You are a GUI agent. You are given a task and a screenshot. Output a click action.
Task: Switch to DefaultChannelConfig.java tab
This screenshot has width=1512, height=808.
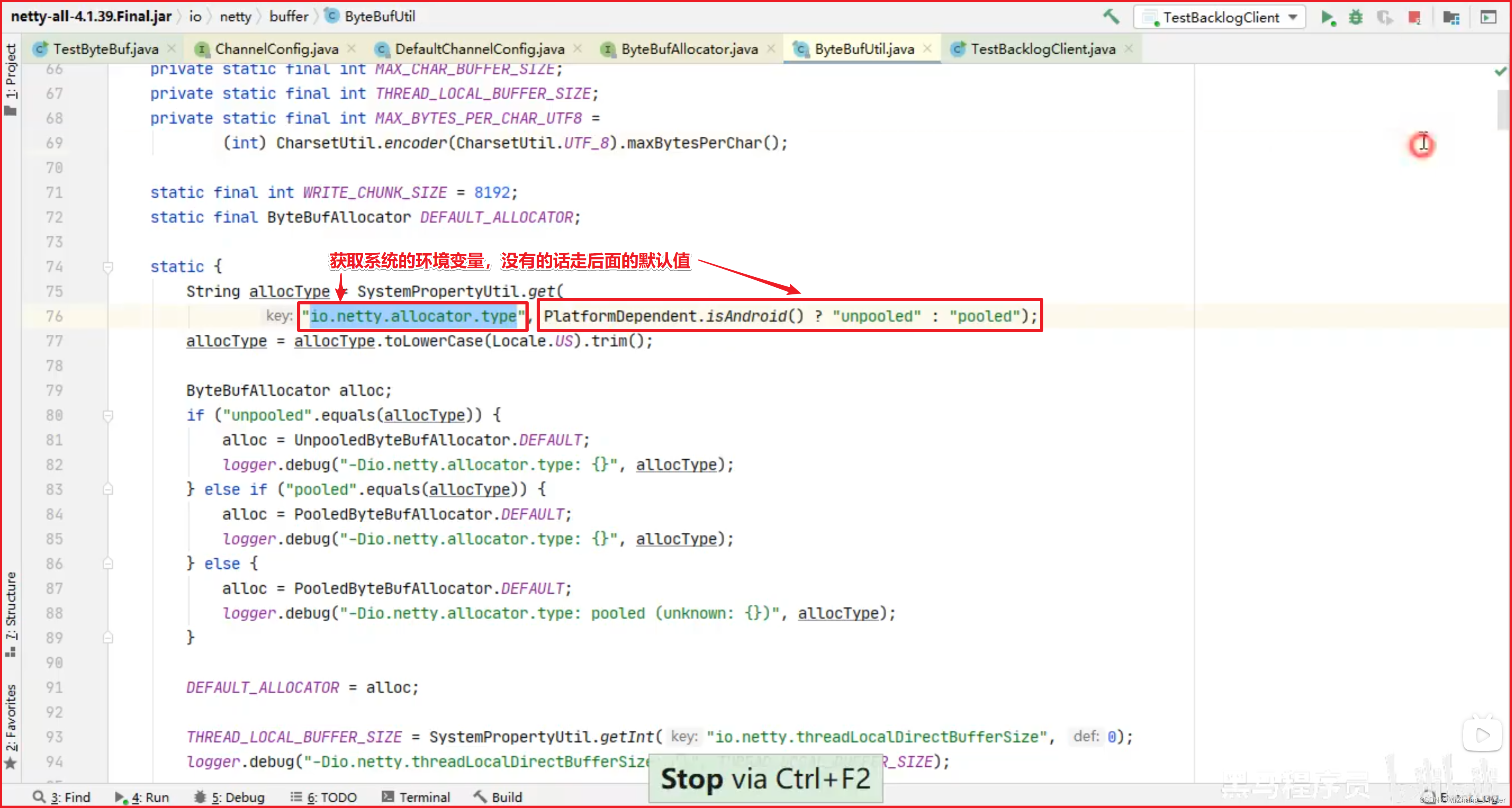click(x=479, y=49)
